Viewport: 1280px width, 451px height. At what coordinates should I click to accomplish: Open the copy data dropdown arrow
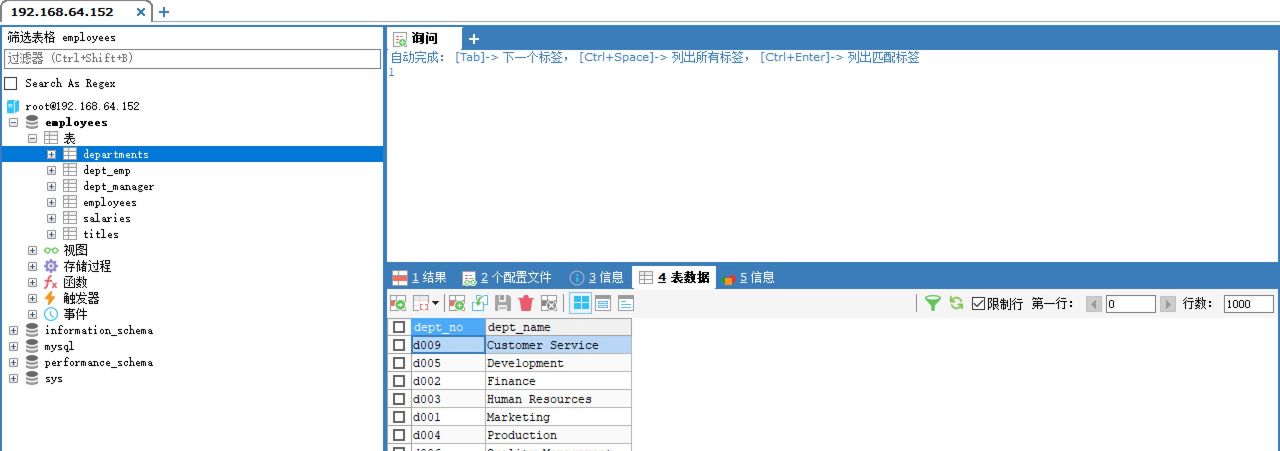(436, 303)
